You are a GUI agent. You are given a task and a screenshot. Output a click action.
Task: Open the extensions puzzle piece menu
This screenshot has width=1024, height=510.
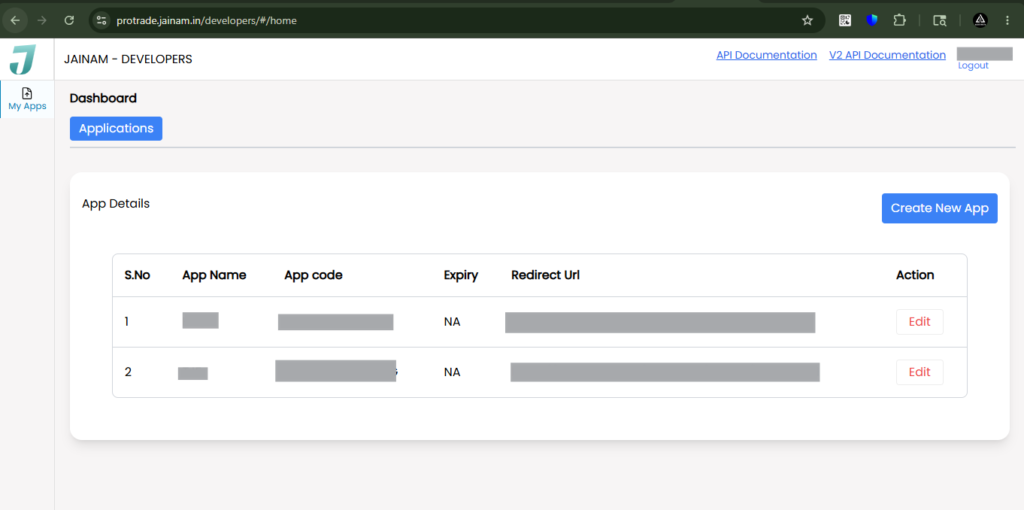[899, 20]
